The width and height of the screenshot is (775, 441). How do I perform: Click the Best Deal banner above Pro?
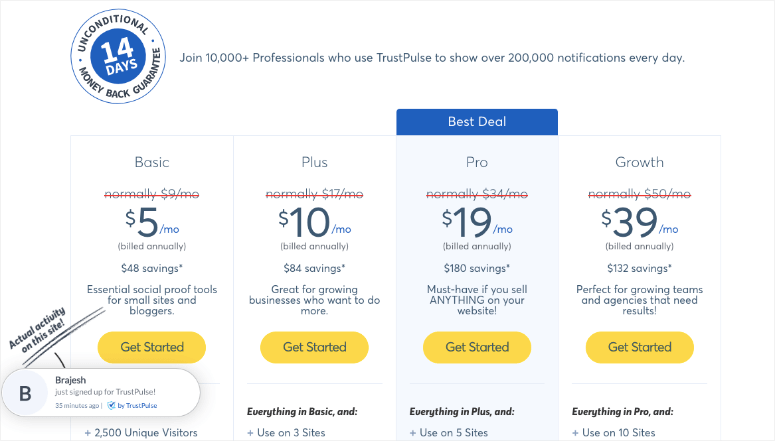point(477,122)
